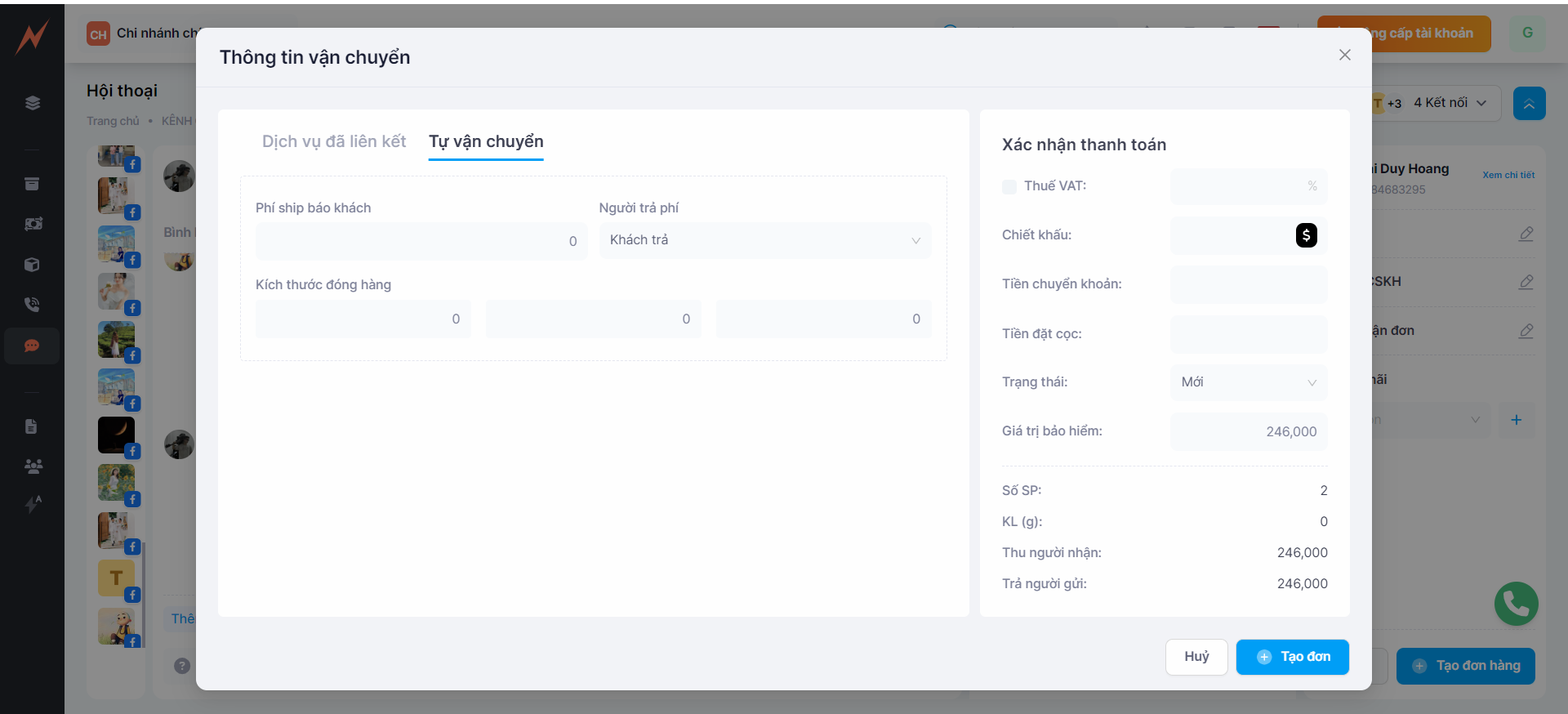Switch to Dịch vụ đã liên kết tab
This screenshot has height=714, width=1568.
(333, 141)
